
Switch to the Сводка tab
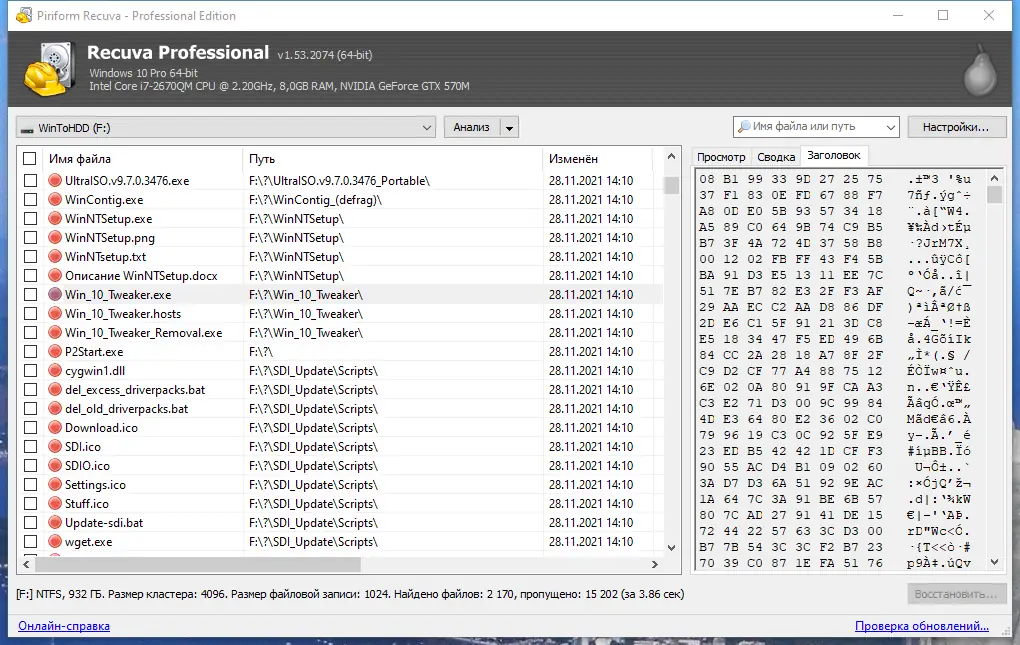pos(775,157)
